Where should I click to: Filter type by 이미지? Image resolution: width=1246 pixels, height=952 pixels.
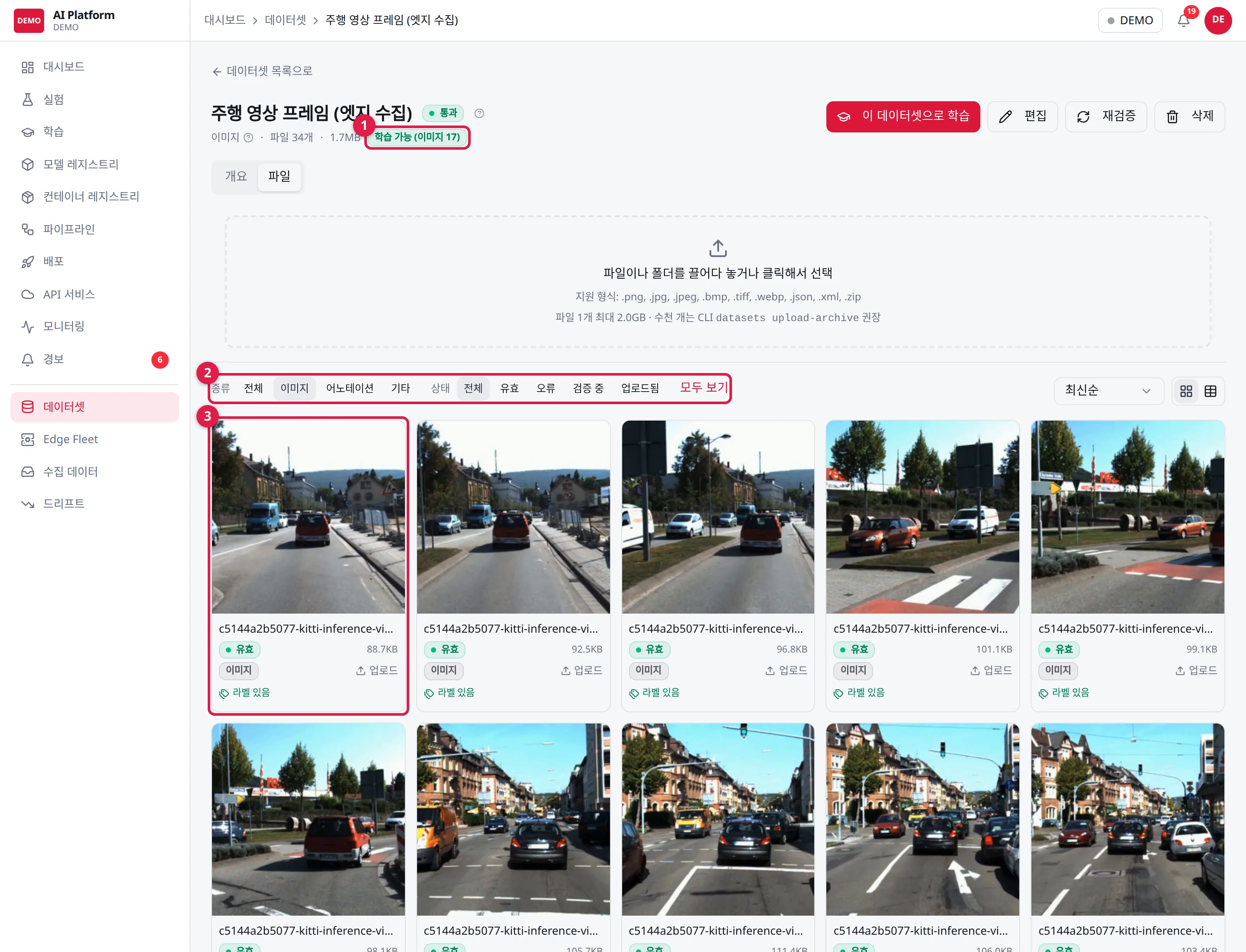tap(294, 388)
